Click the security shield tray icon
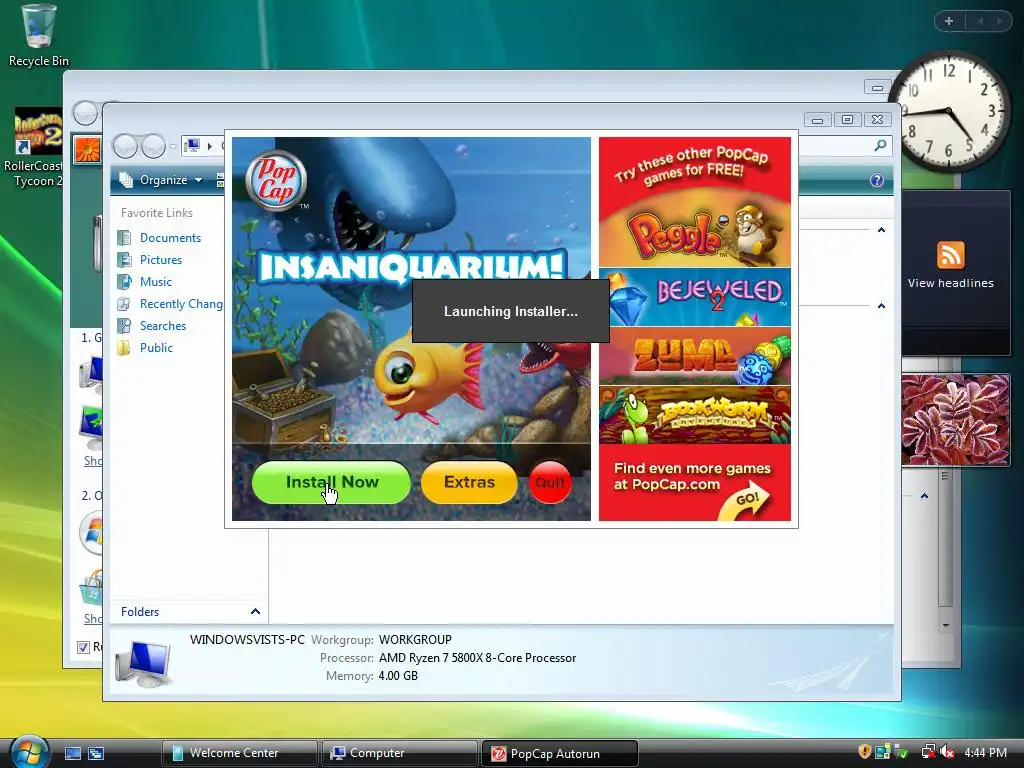Image resolution: width=1024 pixels, height=768 pixels. coord(865,752)
